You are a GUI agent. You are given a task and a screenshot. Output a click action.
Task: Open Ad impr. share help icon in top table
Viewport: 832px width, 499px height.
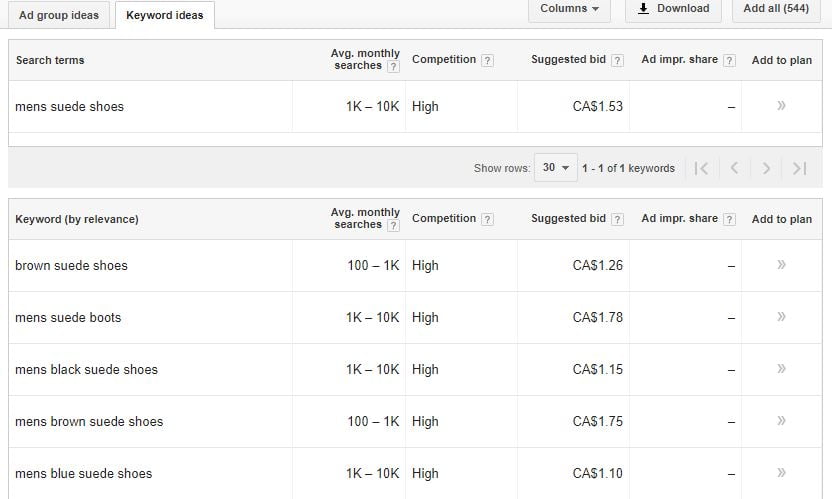point(730,61)
